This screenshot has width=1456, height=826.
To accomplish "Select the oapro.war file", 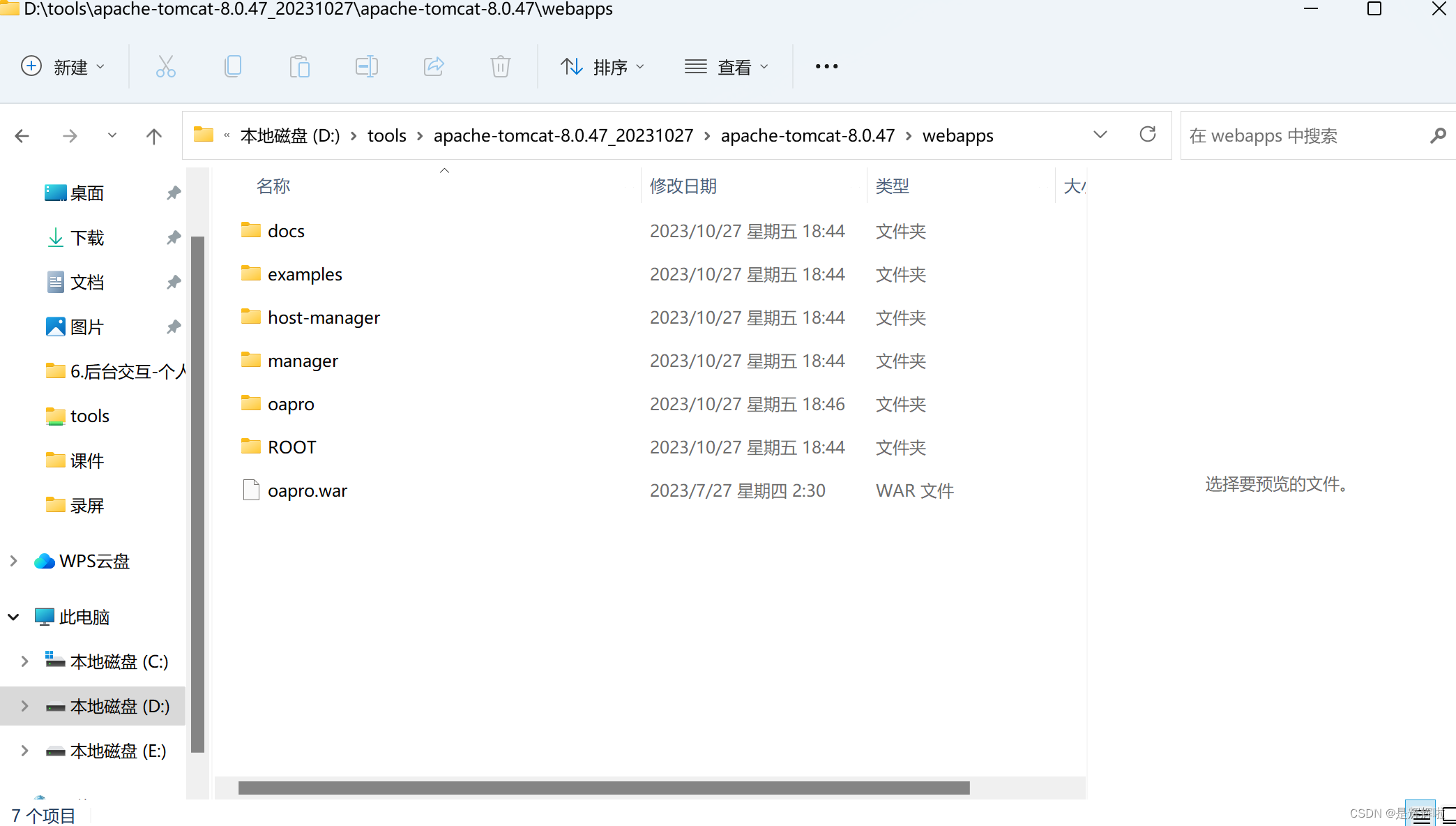I will (x=308, y=490).
